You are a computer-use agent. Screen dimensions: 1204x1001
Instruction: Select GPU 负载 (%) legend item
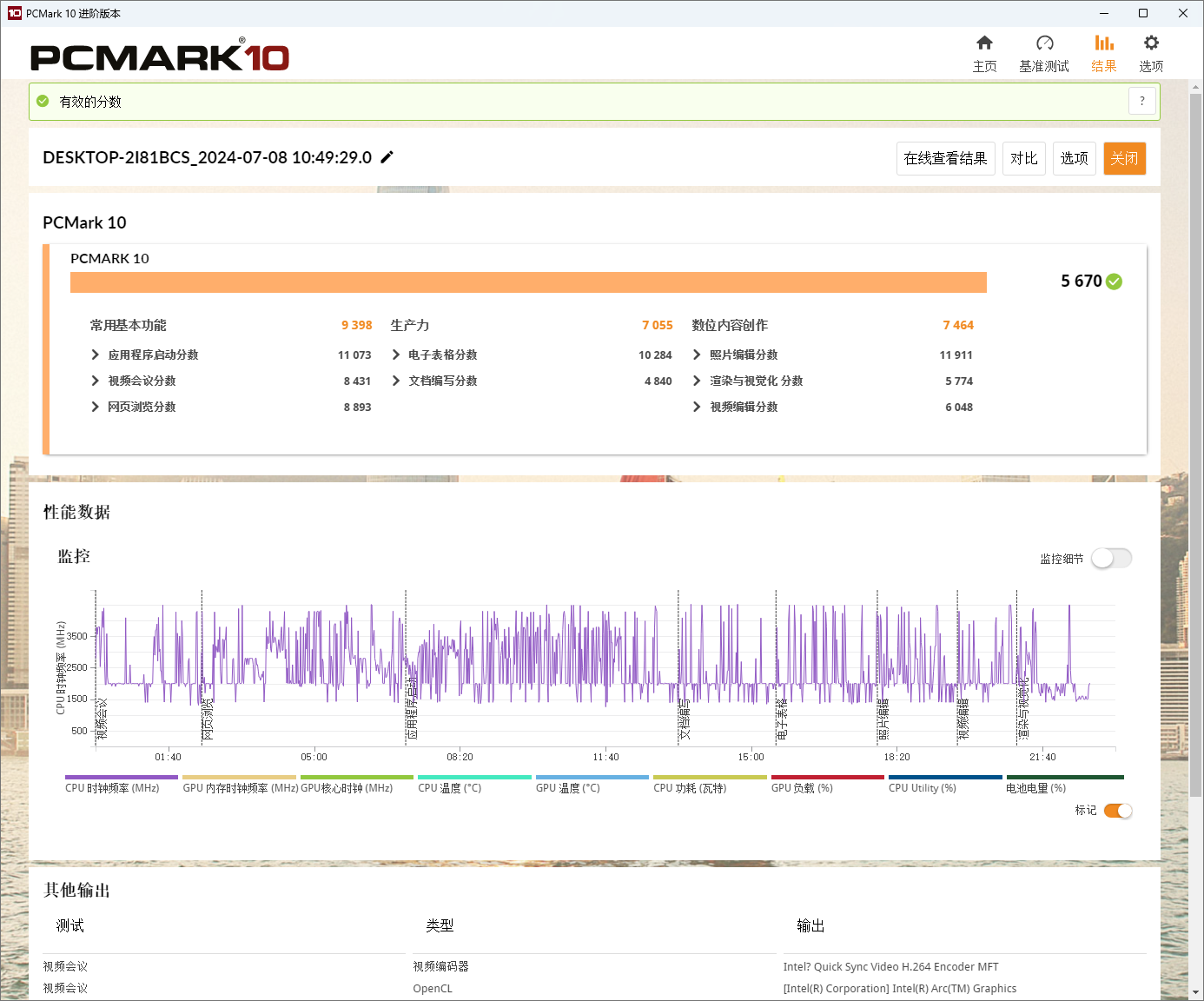827,785
